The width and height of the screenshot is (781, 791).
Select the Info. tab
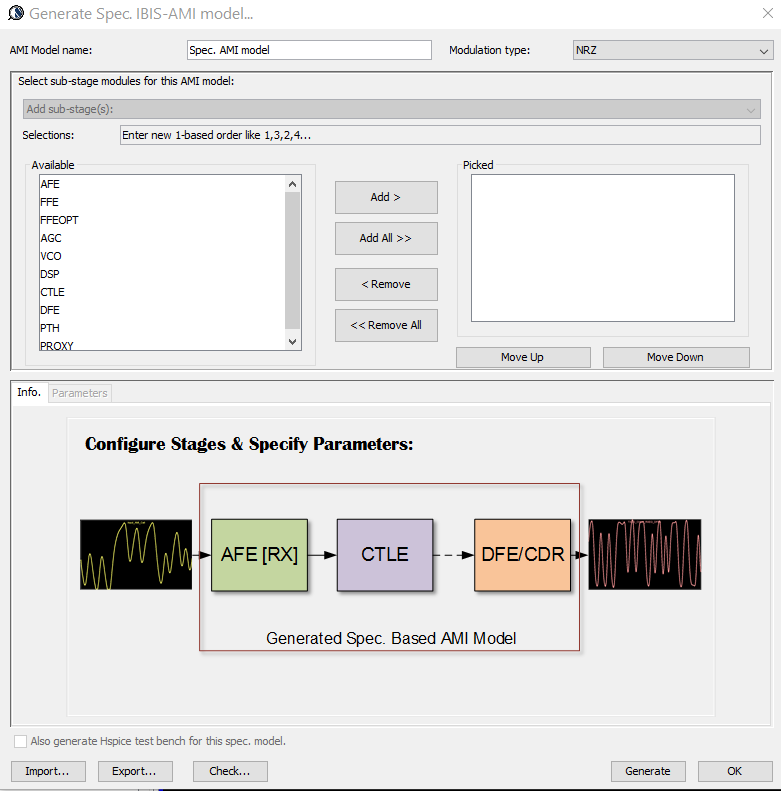tap(29, 392)
